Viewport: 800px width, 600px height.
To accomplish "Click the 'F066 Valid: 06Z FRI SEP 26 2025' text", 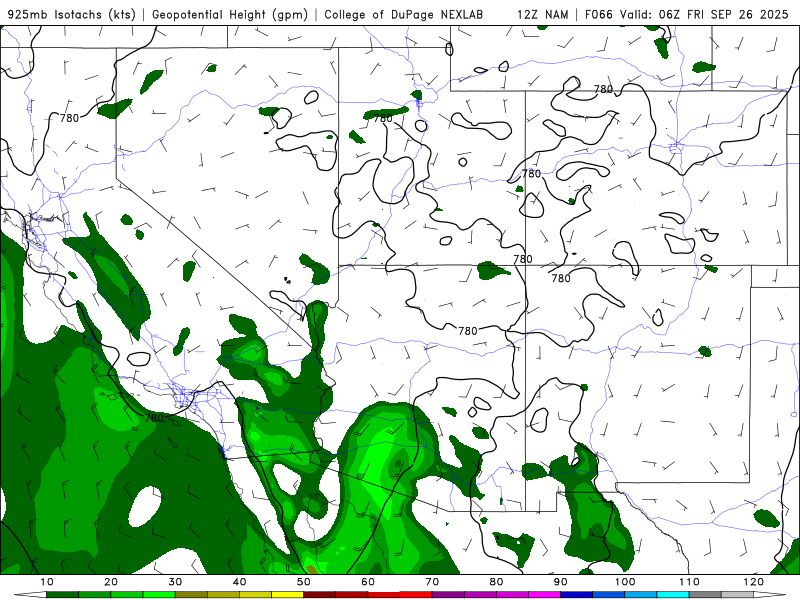I will coord(687,15).
